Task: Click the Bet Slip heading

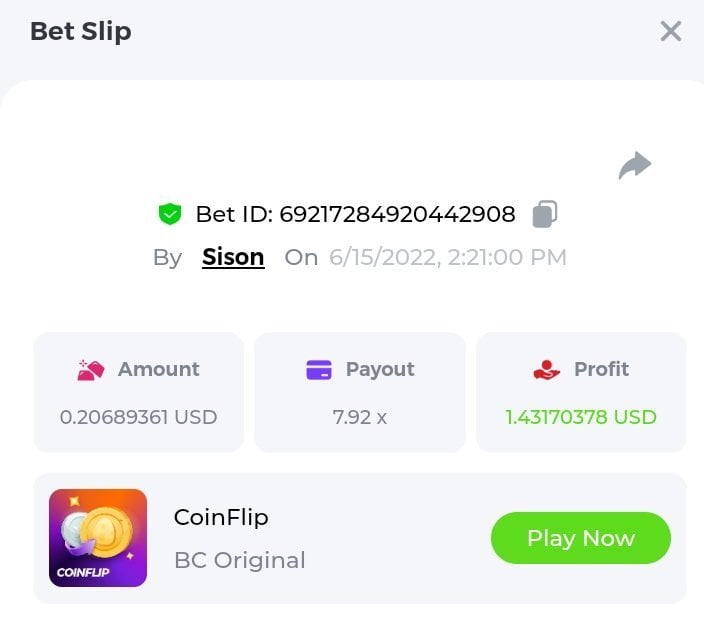Action: 81,31
